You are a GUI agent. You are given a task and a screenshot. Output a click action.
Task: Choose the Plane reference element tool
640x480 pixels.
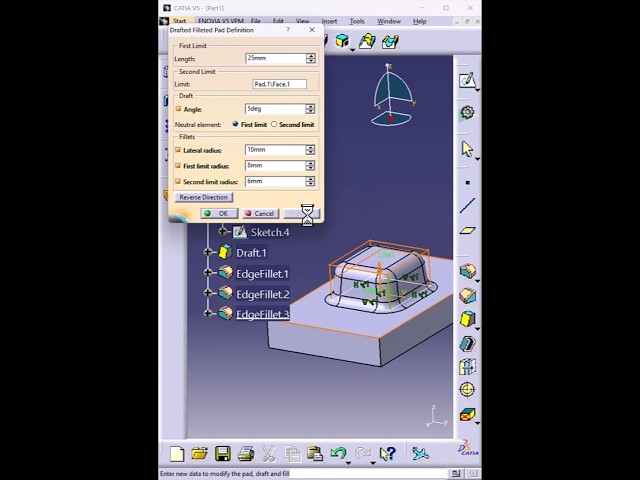(467, 231)
